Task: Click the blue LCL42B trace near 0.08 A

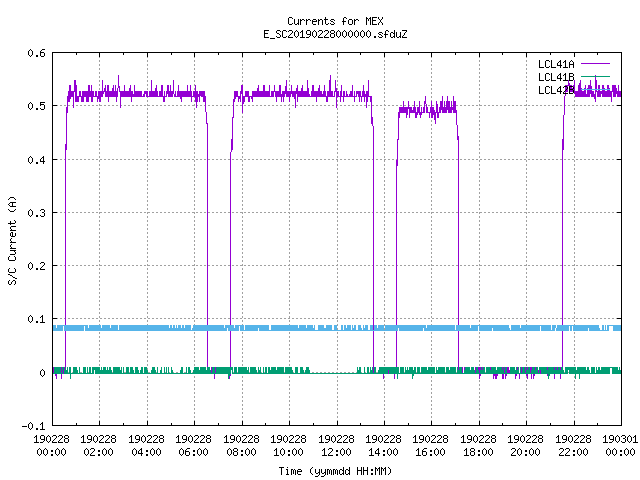Action: click(x=337, y=328)
